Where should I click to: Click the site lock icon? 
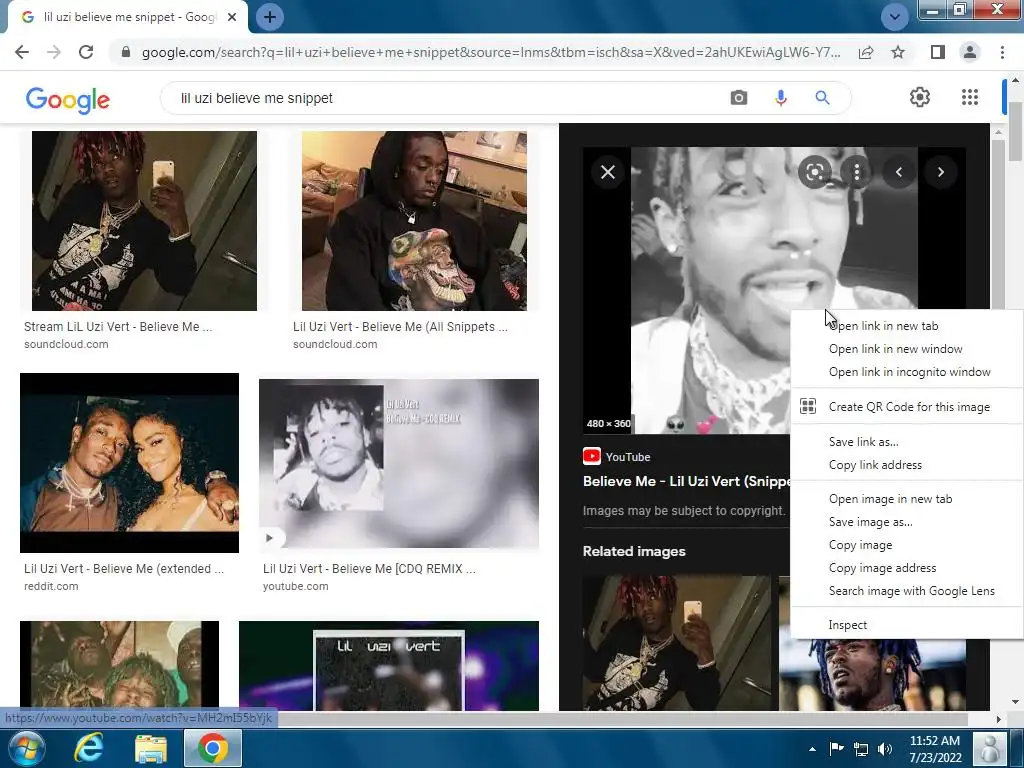click(126, 52)
